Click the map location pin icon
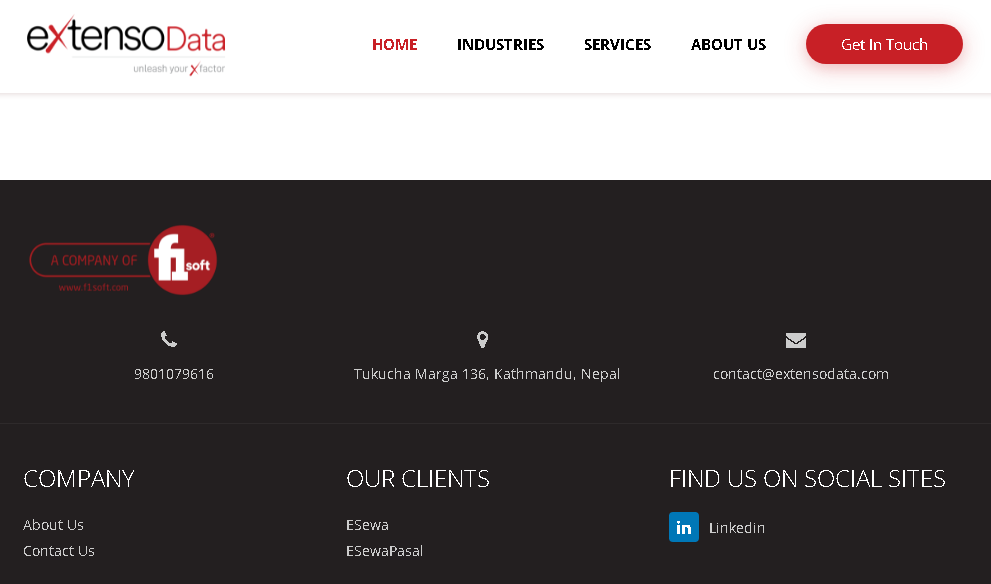The width and height of the screenshot is (991, 584). (482, 339)
